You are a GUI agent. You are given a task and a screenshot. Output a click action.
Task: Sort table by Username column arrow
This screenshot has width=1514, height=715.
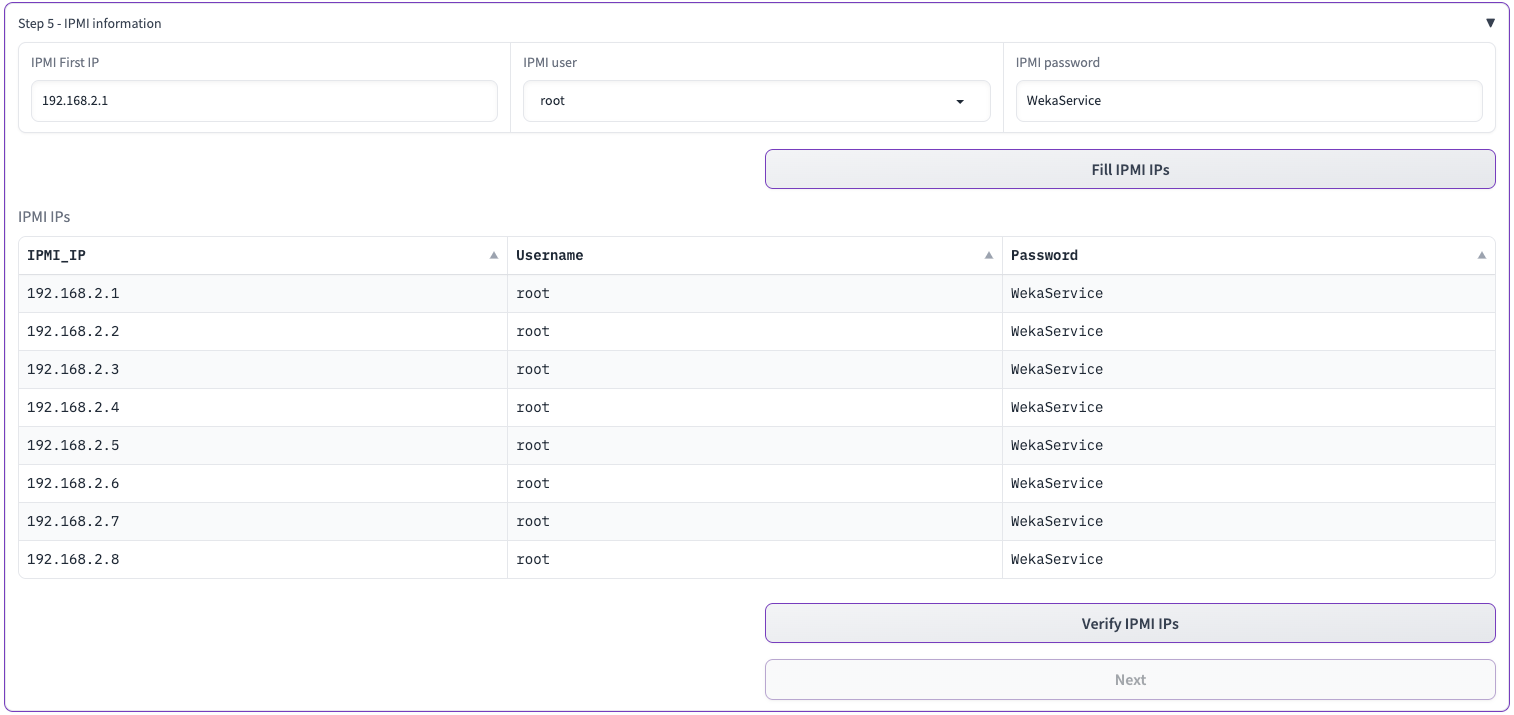(x=988, y=256)
